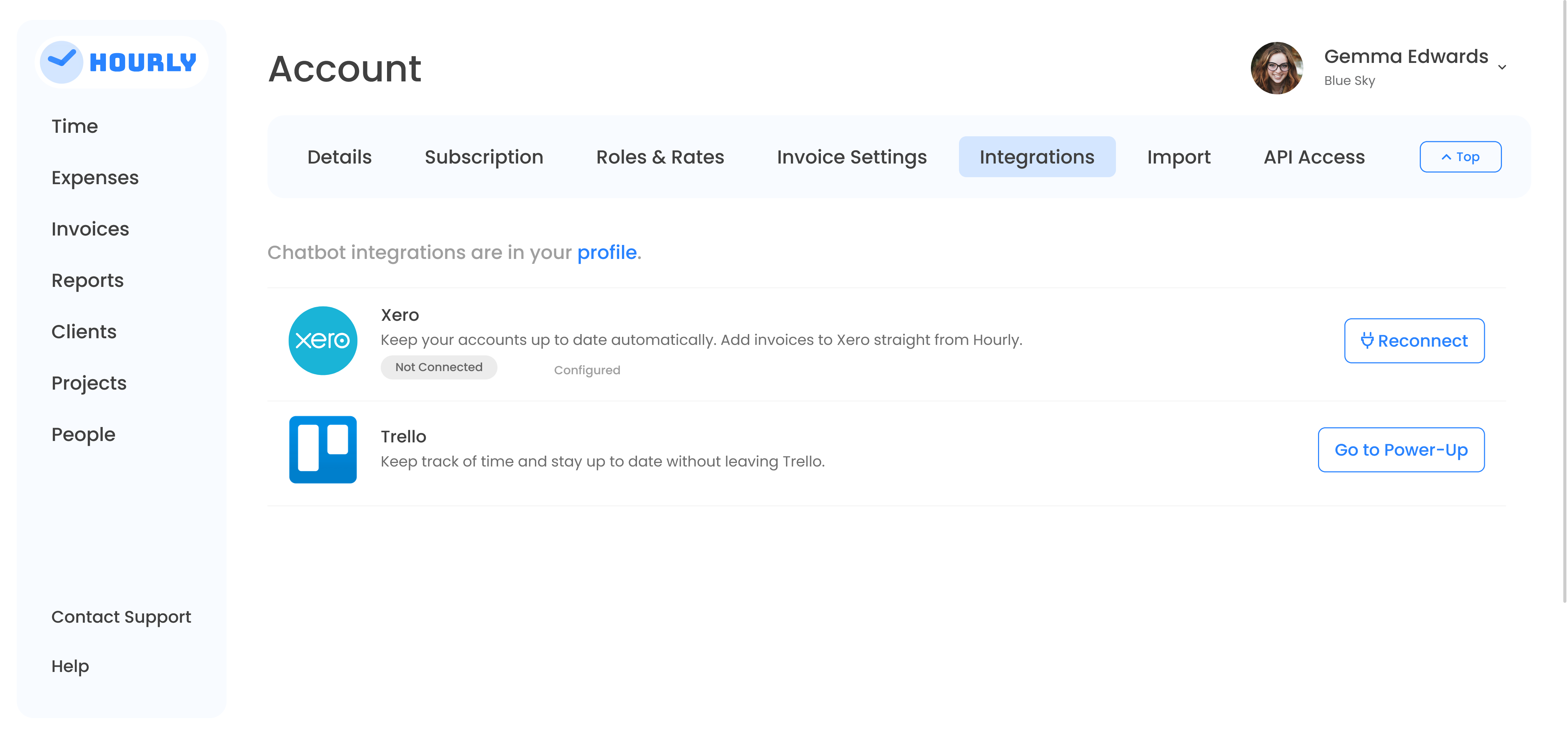Open the Trello Go to Power-Up button
Screen dimensions: 1568x738
[x=1401, y=450]
